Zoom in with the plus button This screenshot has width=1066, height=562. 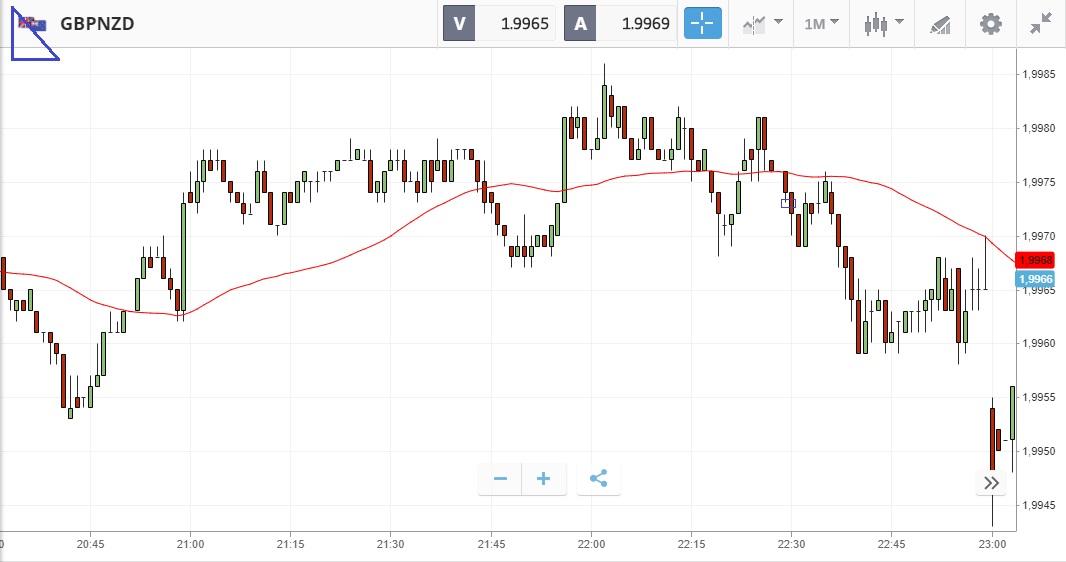(544, 479)
